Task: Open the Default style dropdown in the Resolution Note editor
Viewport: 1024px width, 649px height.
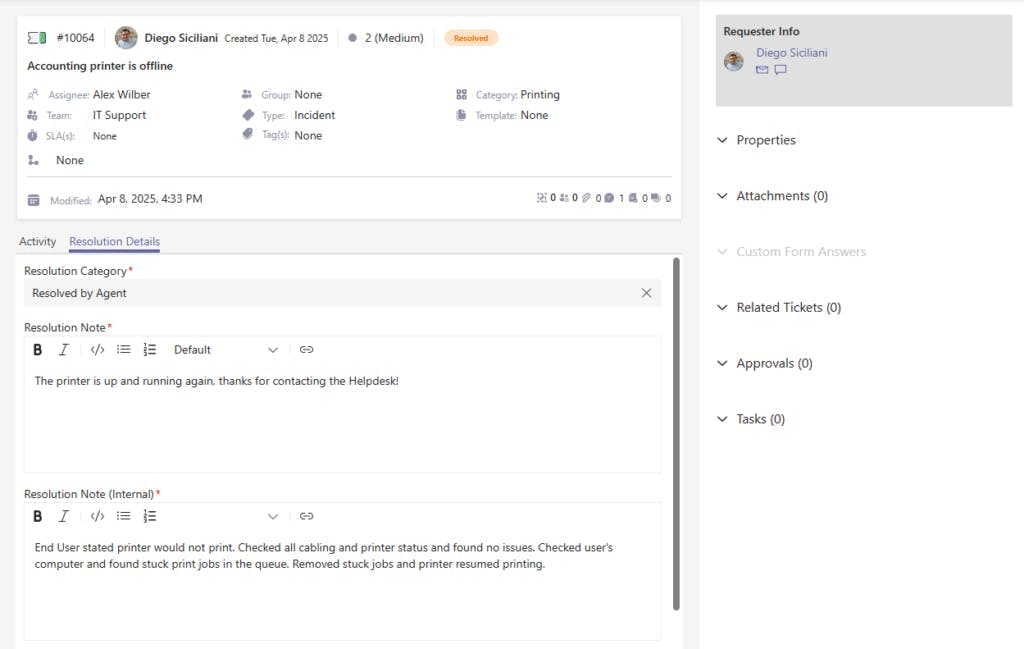Action: coord(225,350)
